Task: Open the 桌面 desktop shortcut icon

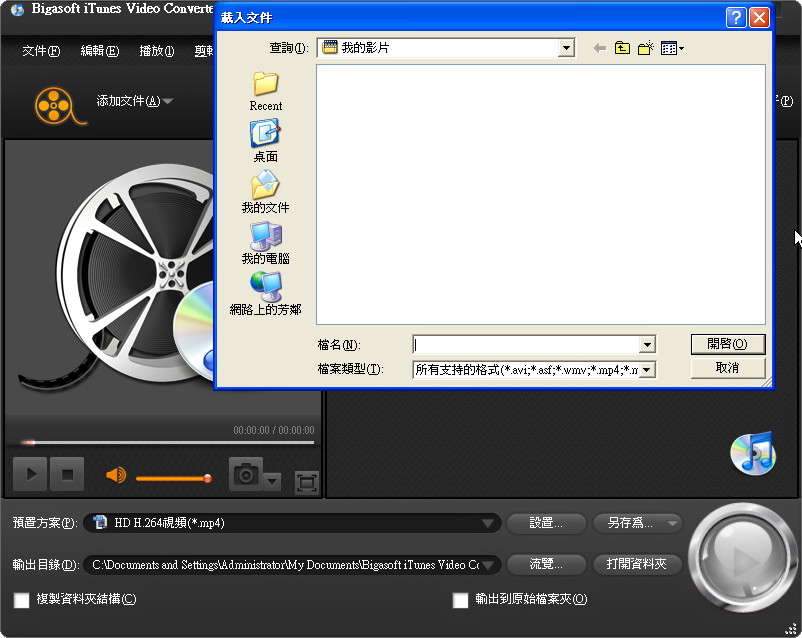Action: coord(265,135)
